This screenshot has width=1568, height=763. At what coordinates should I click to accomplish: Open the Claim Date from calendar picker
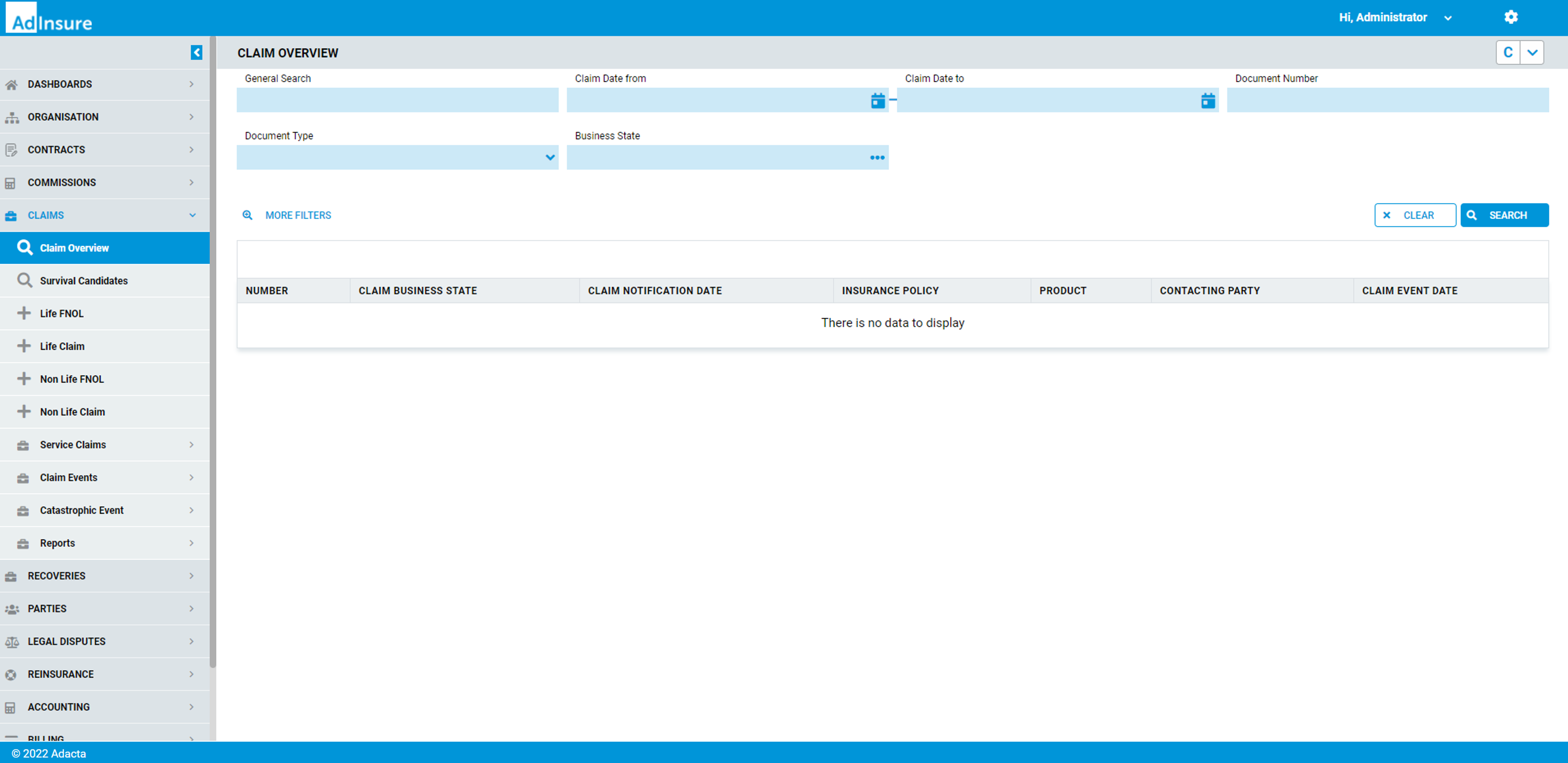pos(877,100)
